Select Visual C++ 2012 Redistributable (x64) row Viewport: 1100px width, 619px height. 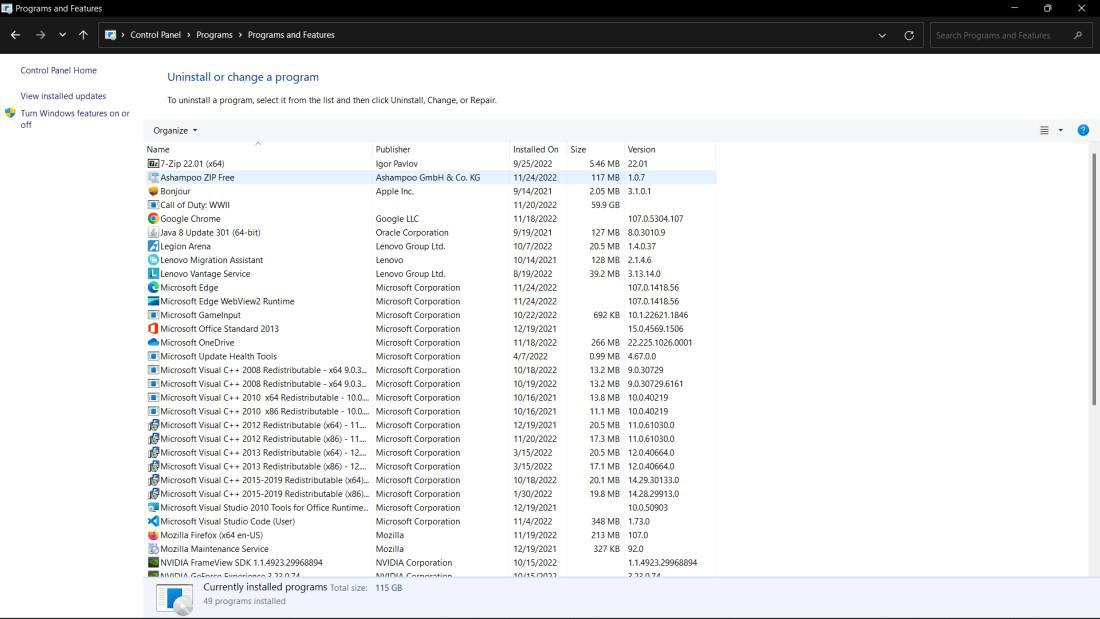(x=430, y=425)
